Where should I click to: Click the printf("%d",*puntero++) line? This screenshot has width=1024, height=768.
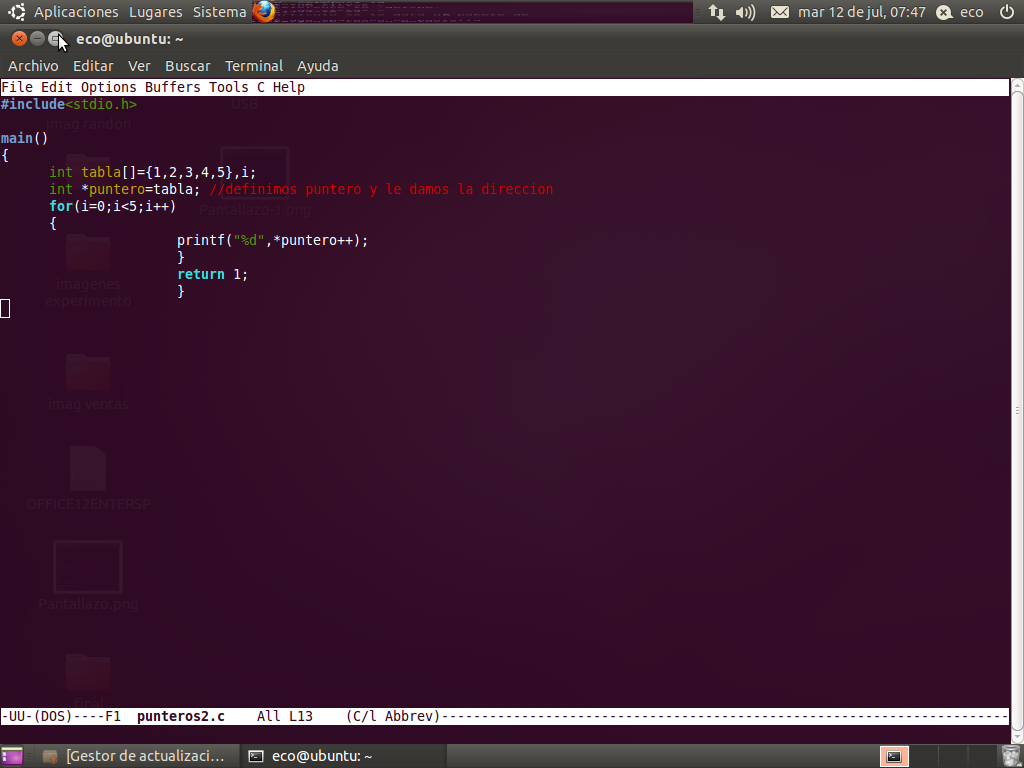[272, 240]
